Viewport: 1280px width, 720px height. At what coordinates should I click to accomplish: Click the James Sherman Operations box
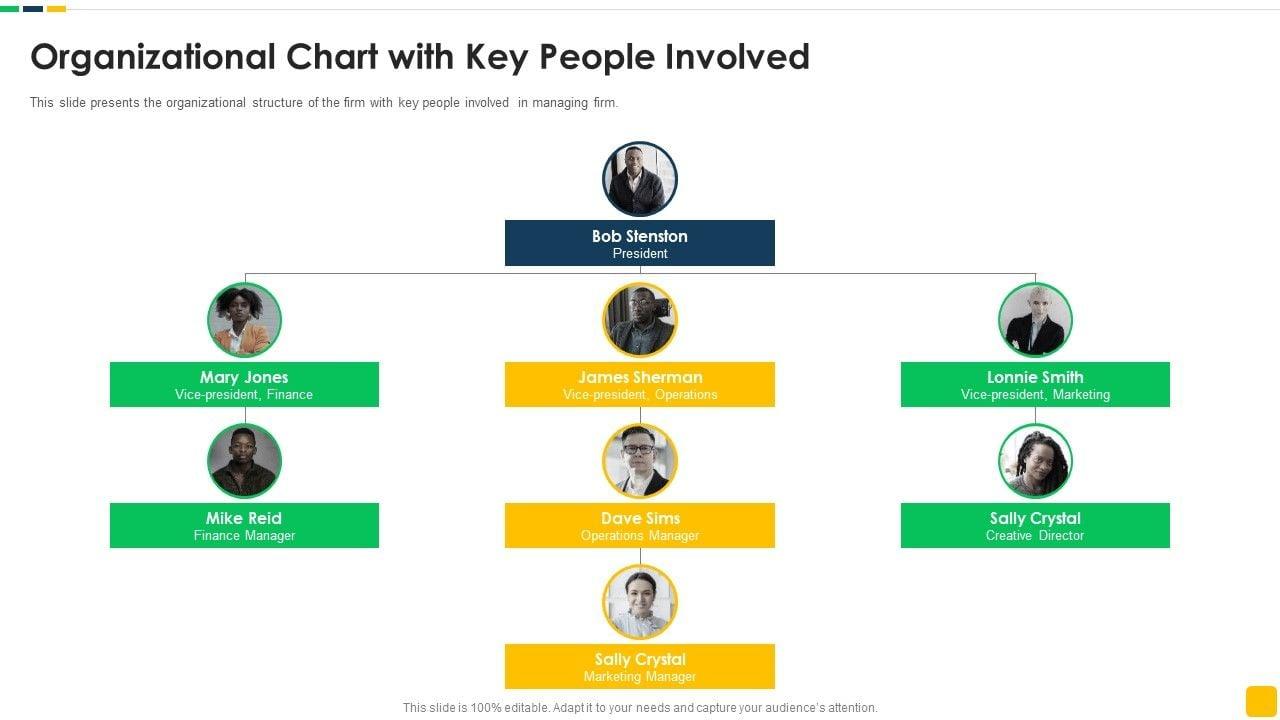point(640,384)
